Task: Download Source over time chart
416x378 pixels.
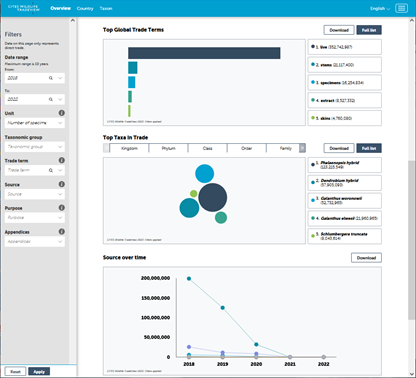Action: click(x=366, y=258)
